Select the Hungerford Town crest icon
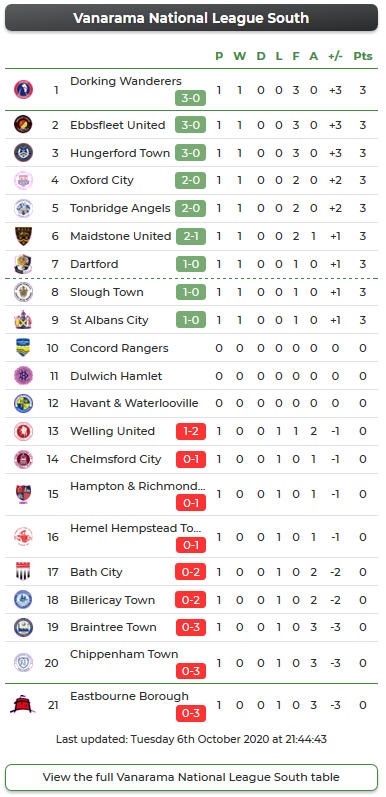This screenshot has width=386, height=797. (23, 152)
